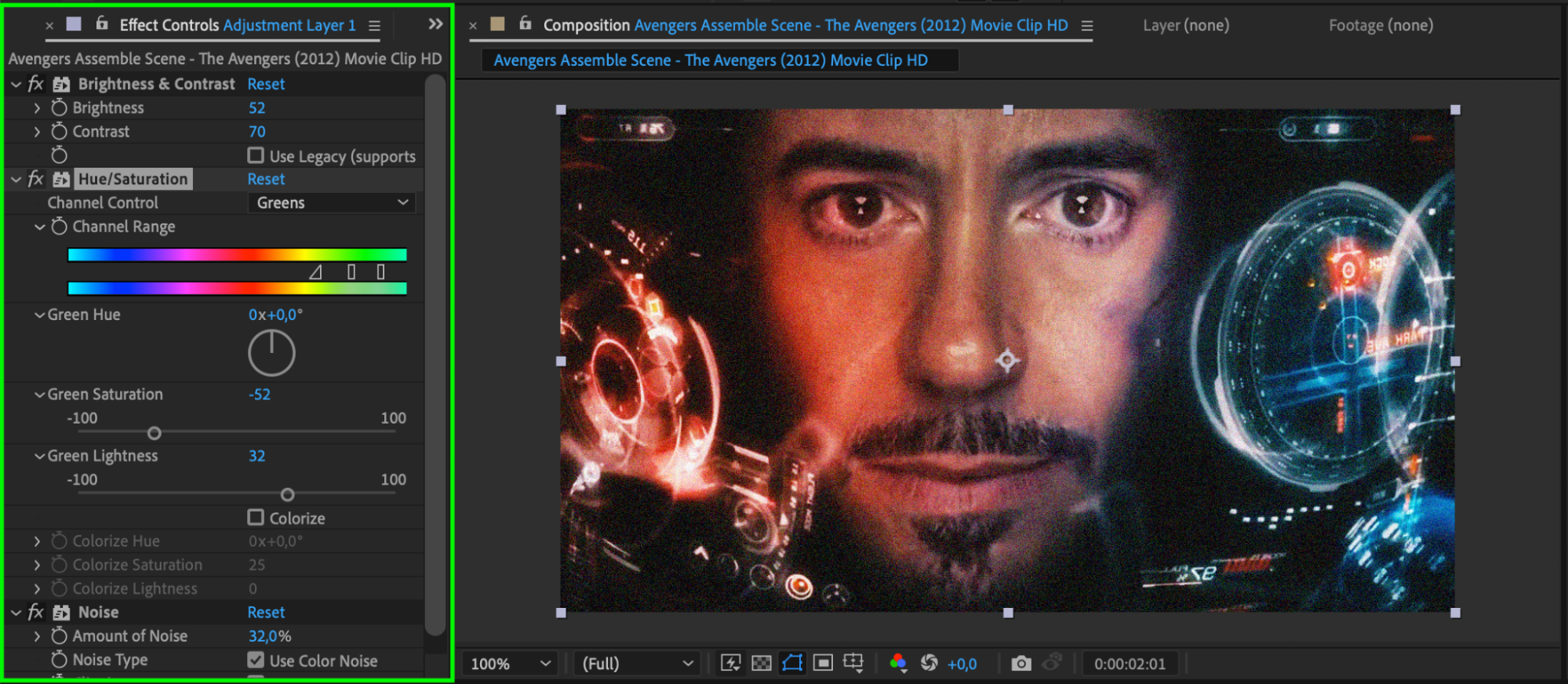This screenshot has height=684, width=1568.
Task: Open grid and guide options icon
Action: pyautogui.click(x=853, y=664)
